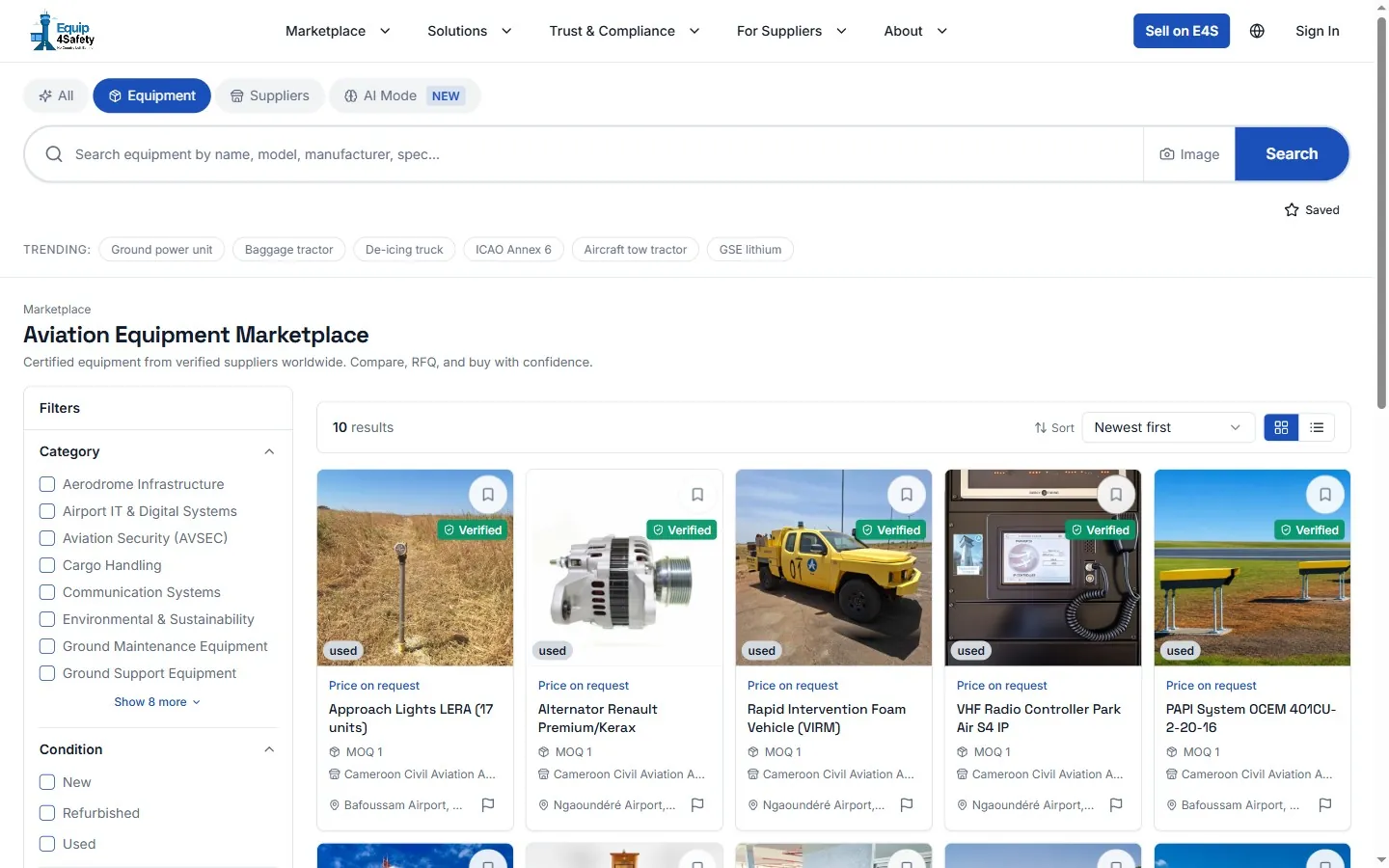Image resolution: width=1389 pixels, height=868 pixels.
Task: Click the Sell on E4S button
Action: tap(1182, 31)
